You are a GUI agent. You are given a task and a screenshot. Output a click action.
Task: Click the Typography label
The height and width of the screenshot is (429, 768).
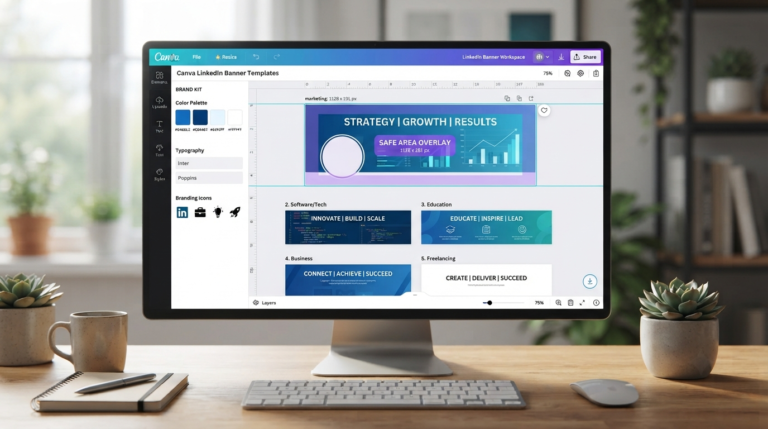pyautogui.click(x=190, y=150)
